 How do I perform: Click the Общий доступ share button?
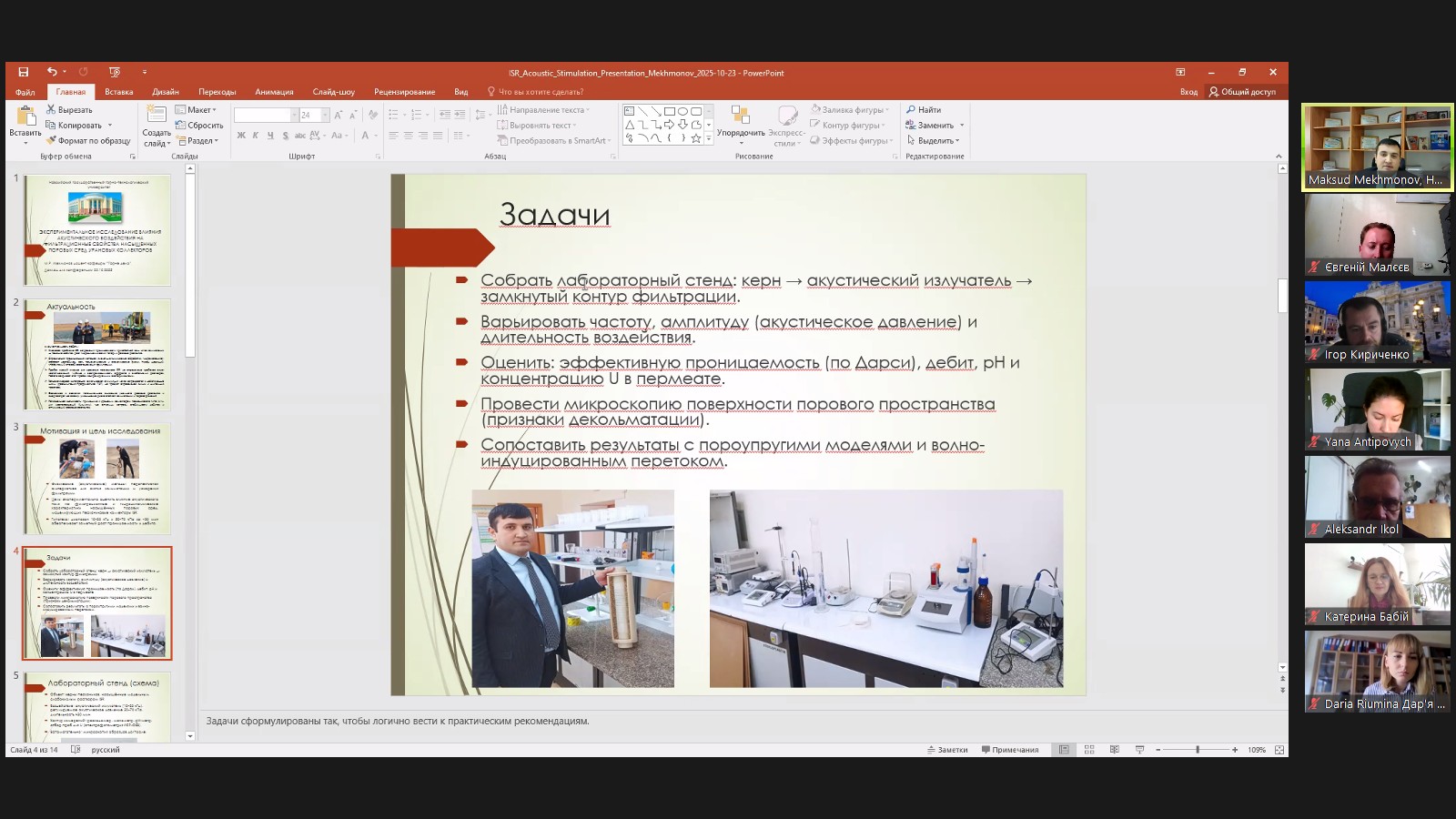point(1242,92)
